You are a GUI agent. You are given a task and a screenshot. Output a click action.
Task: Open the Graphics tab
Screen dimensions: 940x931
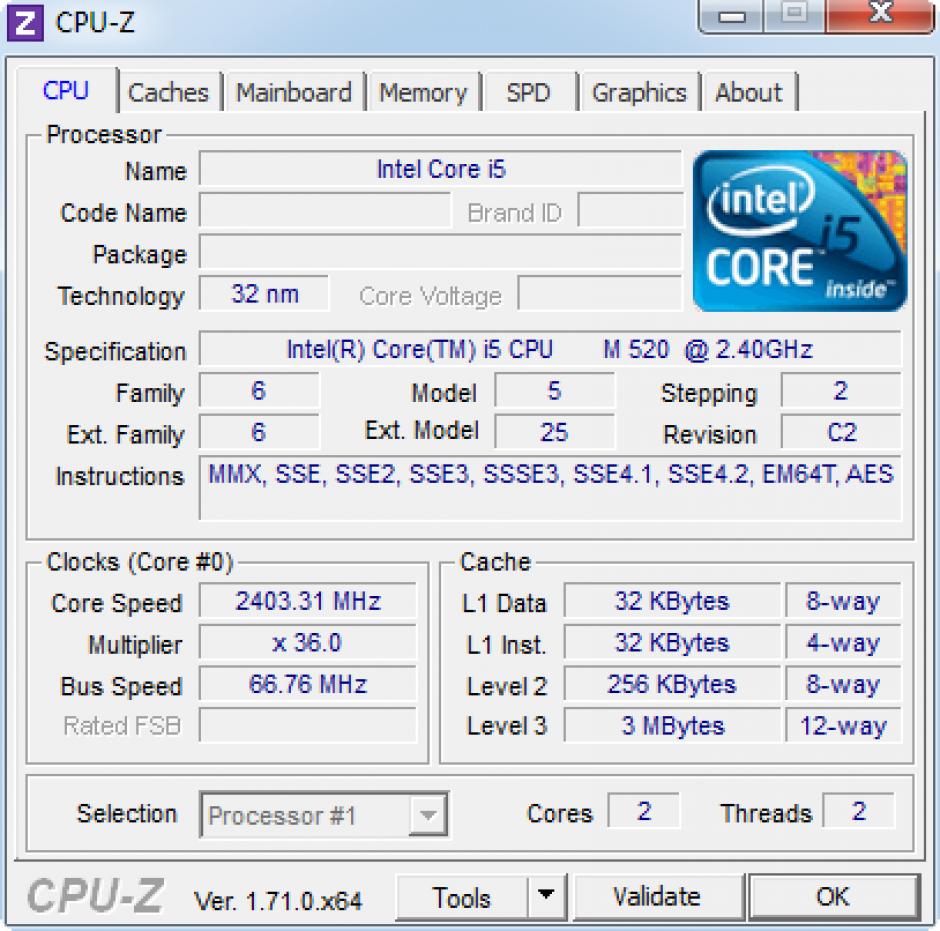point(639,93)
